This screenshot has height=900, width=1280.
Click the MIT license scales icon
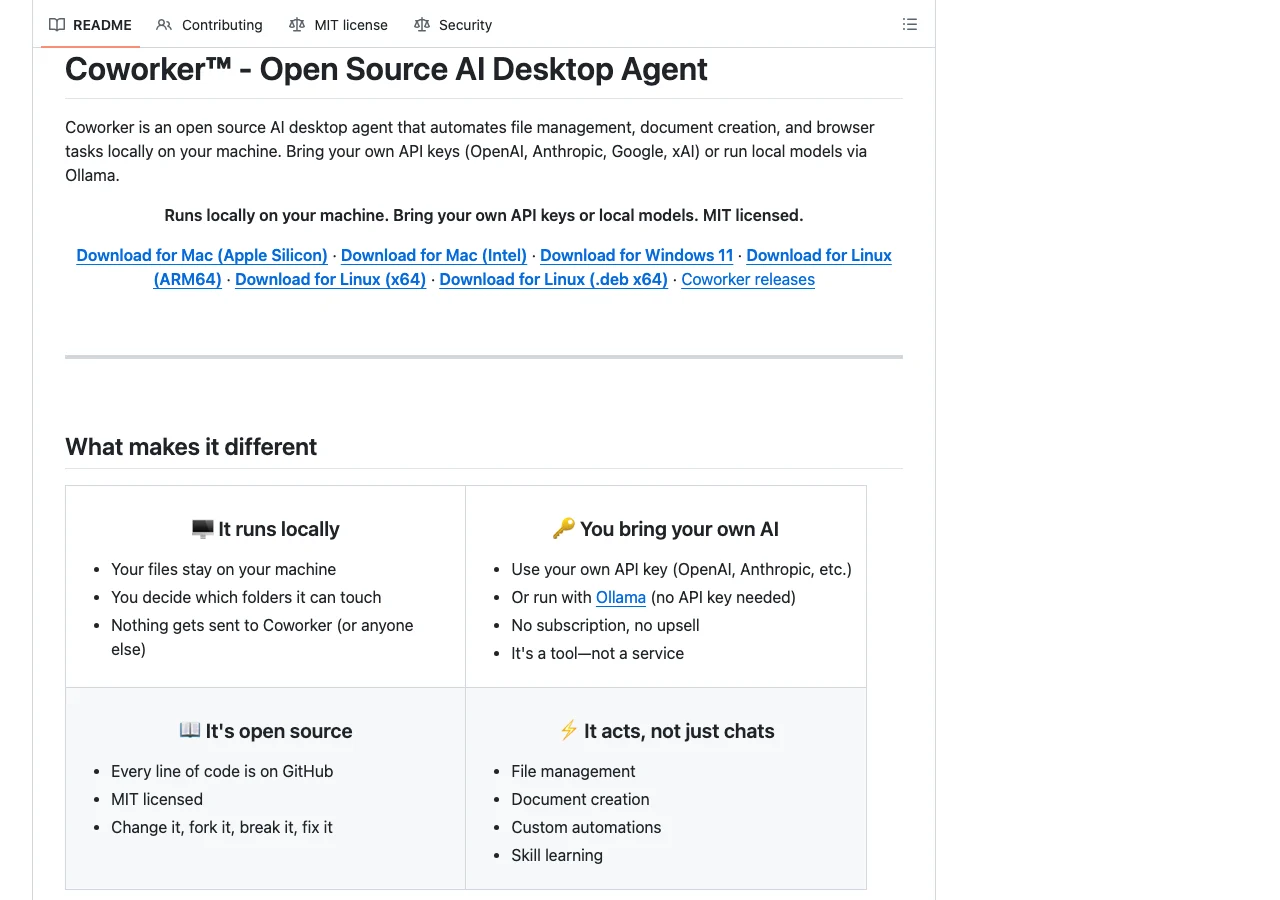pyautogui.click(x=297, y=25)
